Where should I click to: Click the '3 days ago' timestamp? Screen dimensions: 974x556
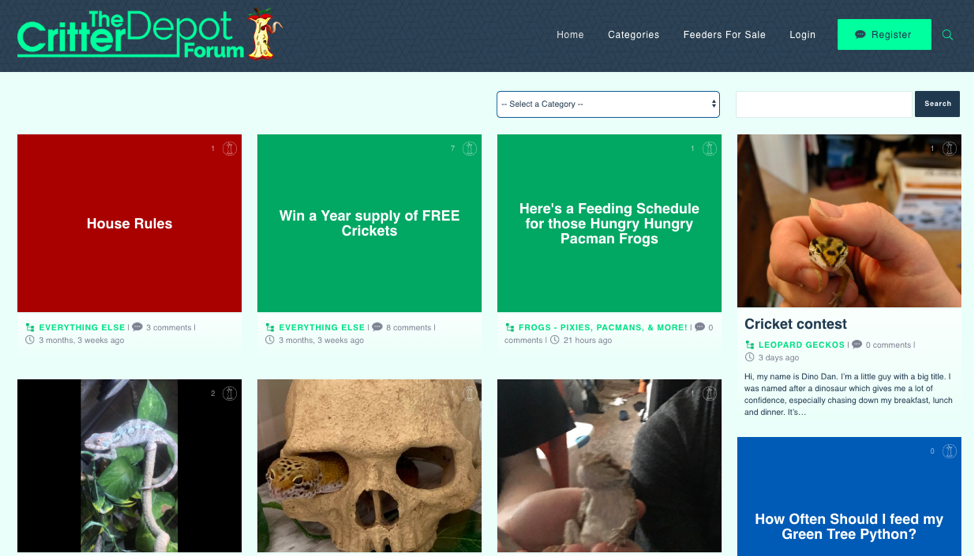pyautogui.click(x=778, y=358)
